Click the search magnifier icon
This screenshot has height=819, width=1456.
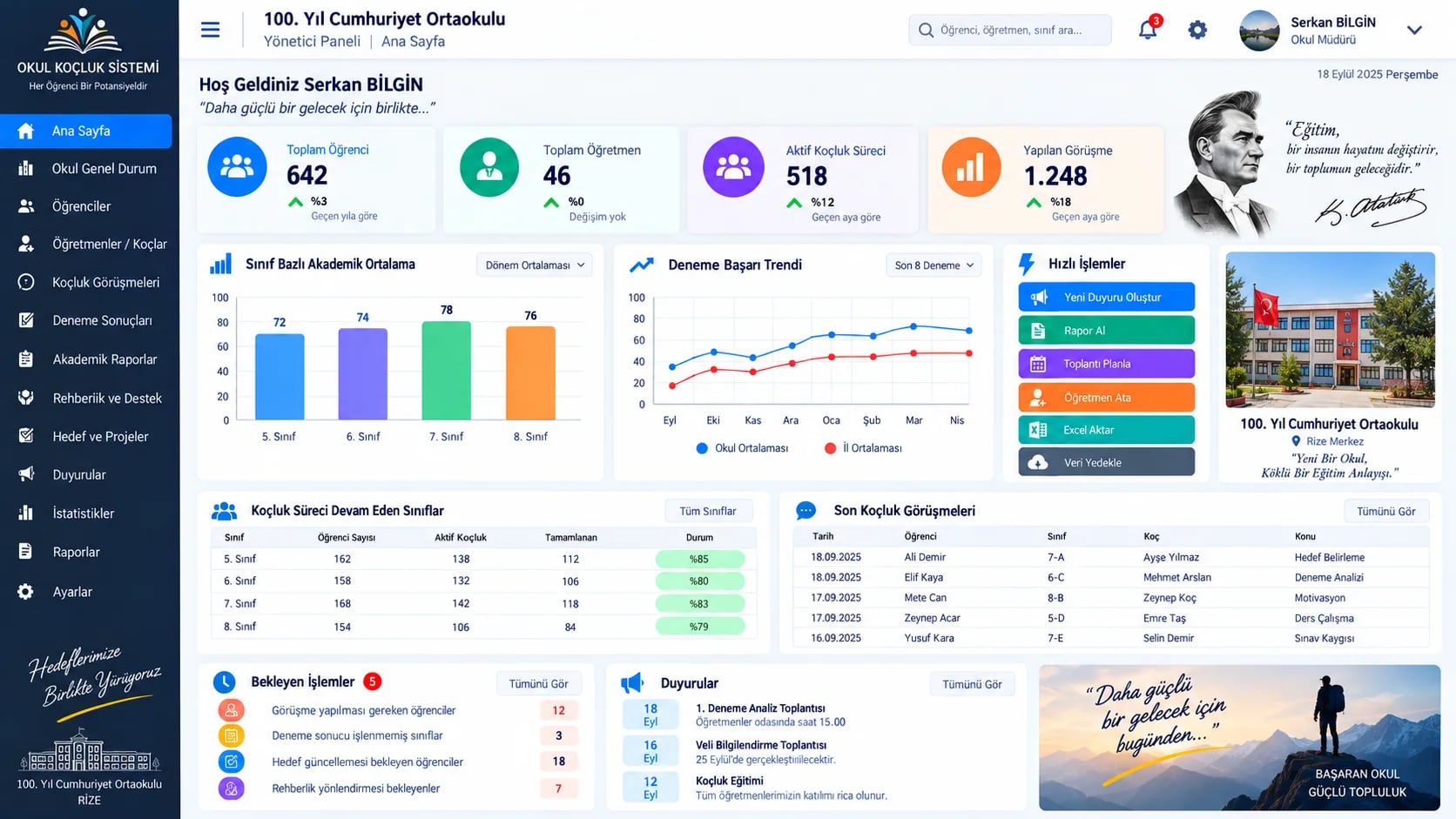tap(926, 30)
